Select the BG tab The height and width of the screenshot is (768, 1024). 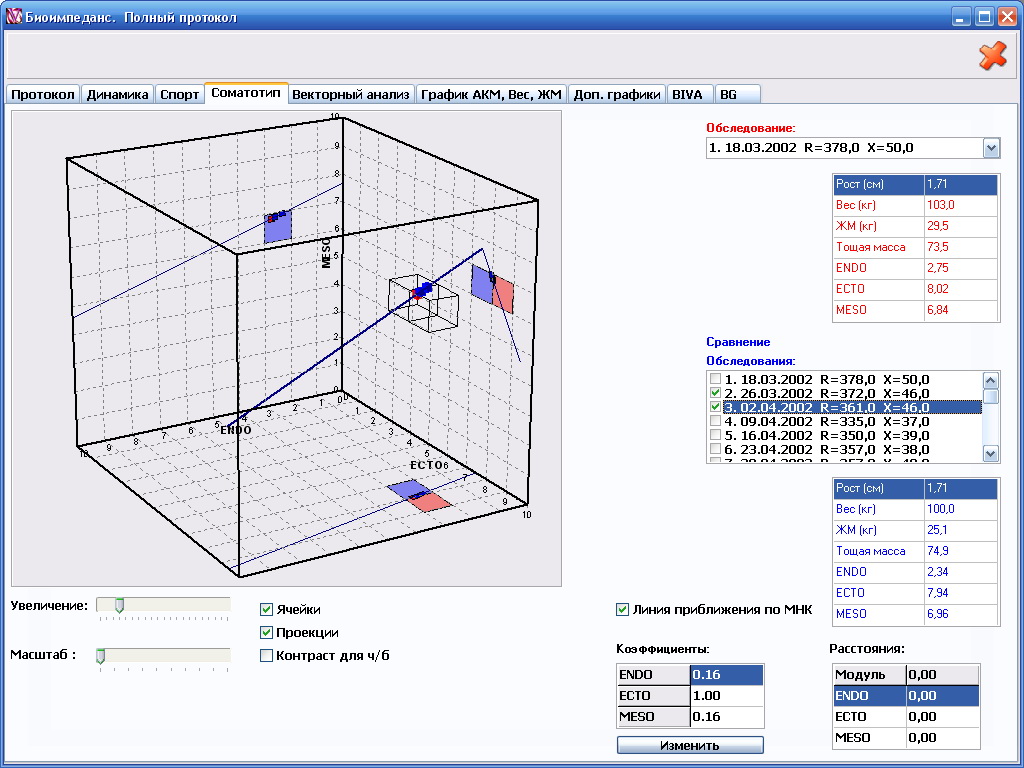[x=737, y=95]
